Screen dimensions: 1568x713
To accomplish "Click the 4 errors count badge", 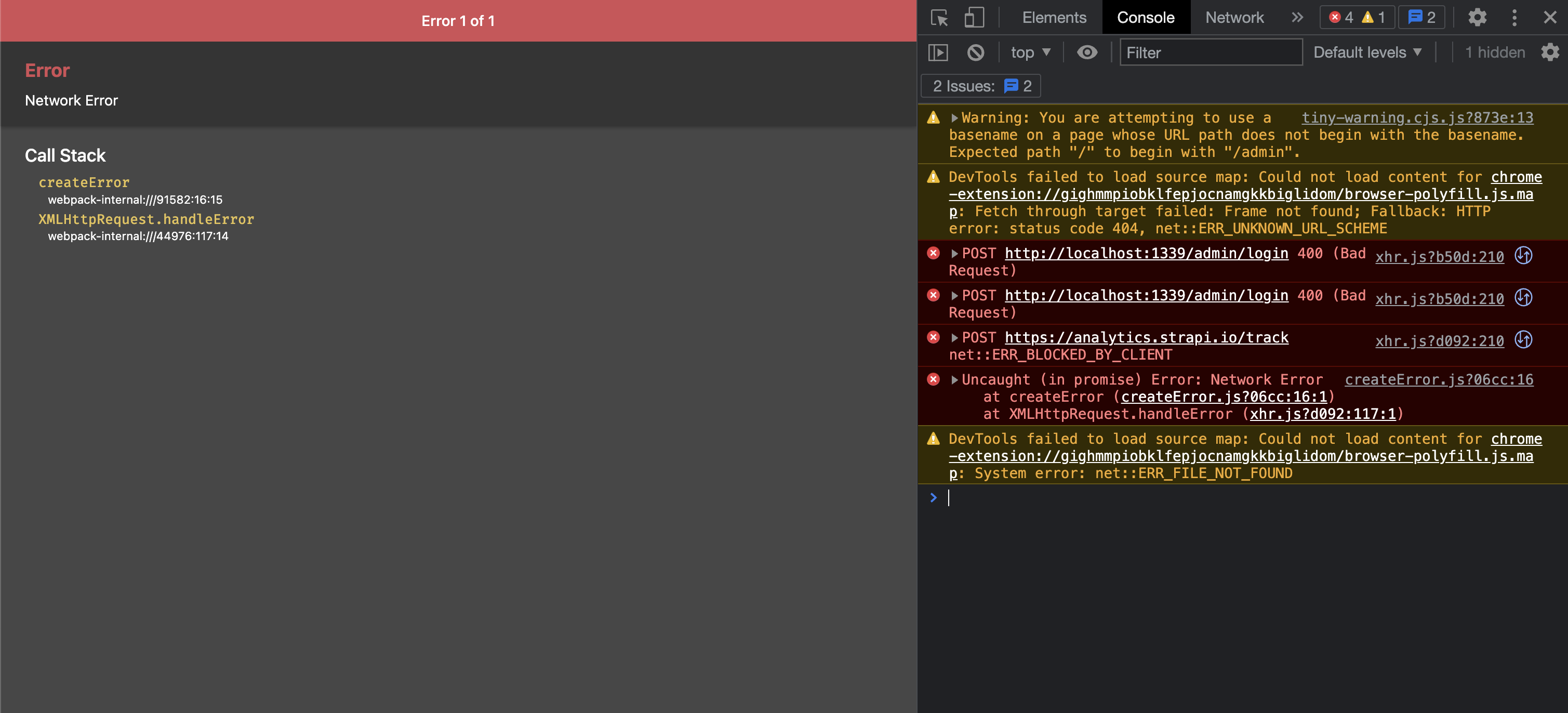I will tap(1345, 17).
